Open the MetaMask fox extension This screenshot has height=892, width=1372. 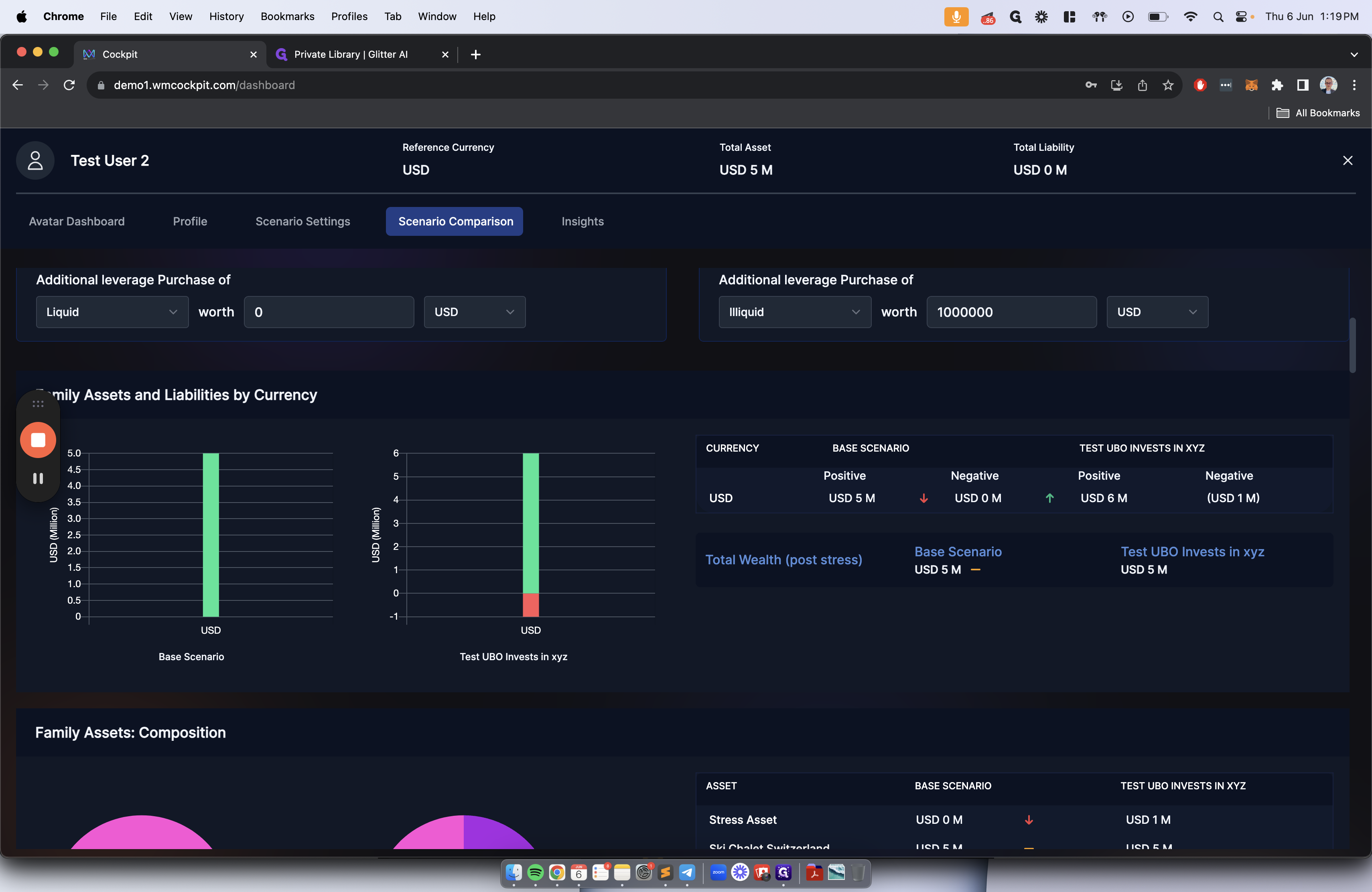(1251, 85)
